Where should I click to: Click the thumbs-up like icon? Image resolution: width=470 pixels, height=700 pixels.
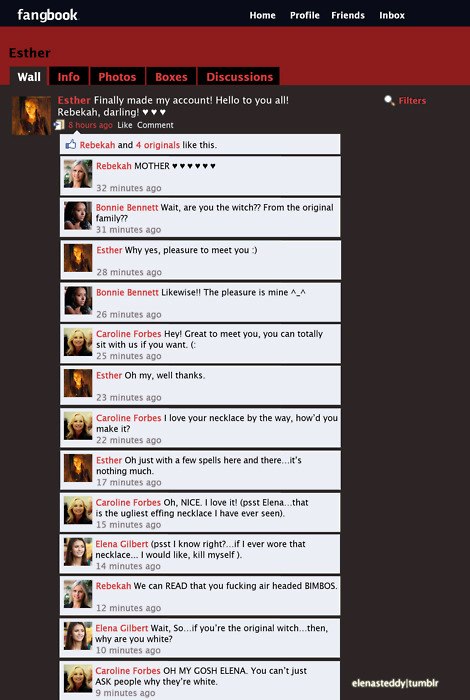pos(71,145)
